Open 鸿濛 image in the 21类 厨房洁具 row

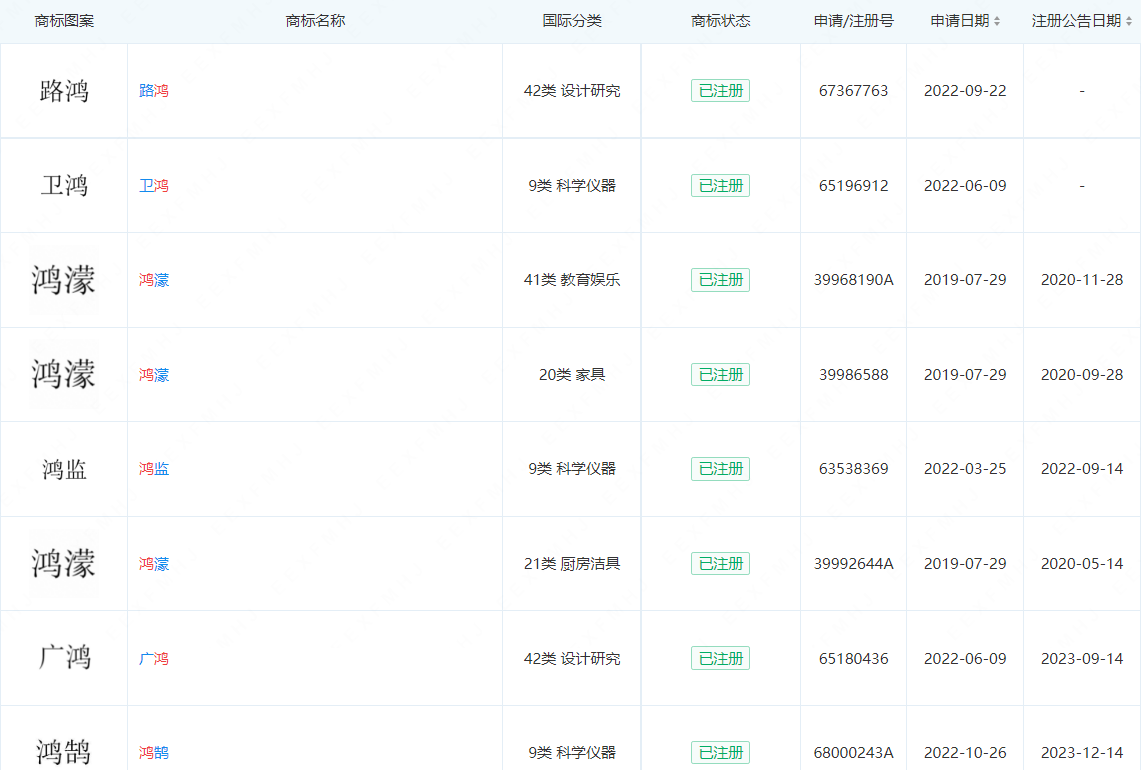pos(63,564)
